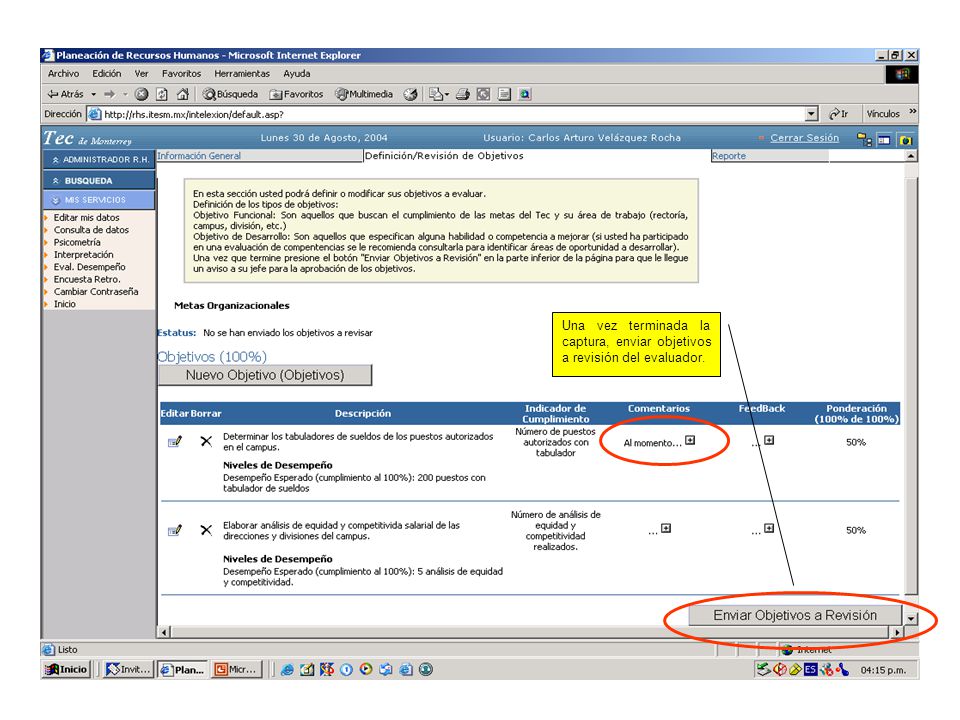The width and height of the screenshot is (960, 720).
Task: Click the folder network icon in the blue header
Action: (x=864, y=139)
